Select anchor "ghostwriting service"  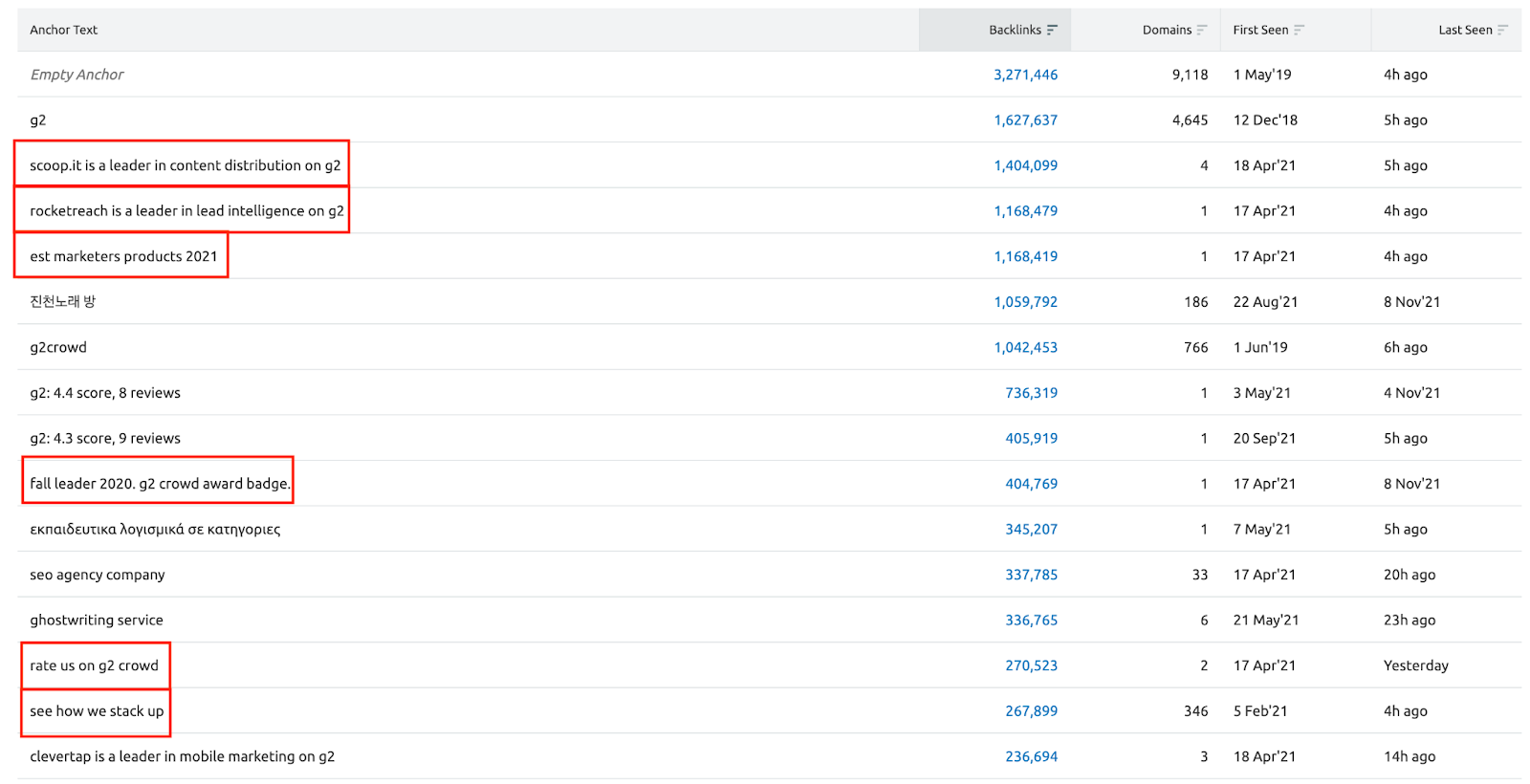97,620
